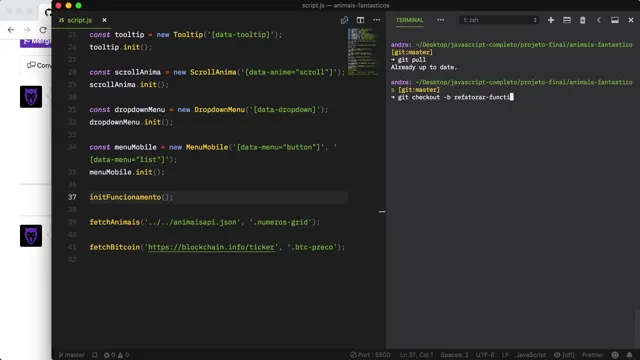
Task: Change end of line sequence LF
Action: (505, 355)
